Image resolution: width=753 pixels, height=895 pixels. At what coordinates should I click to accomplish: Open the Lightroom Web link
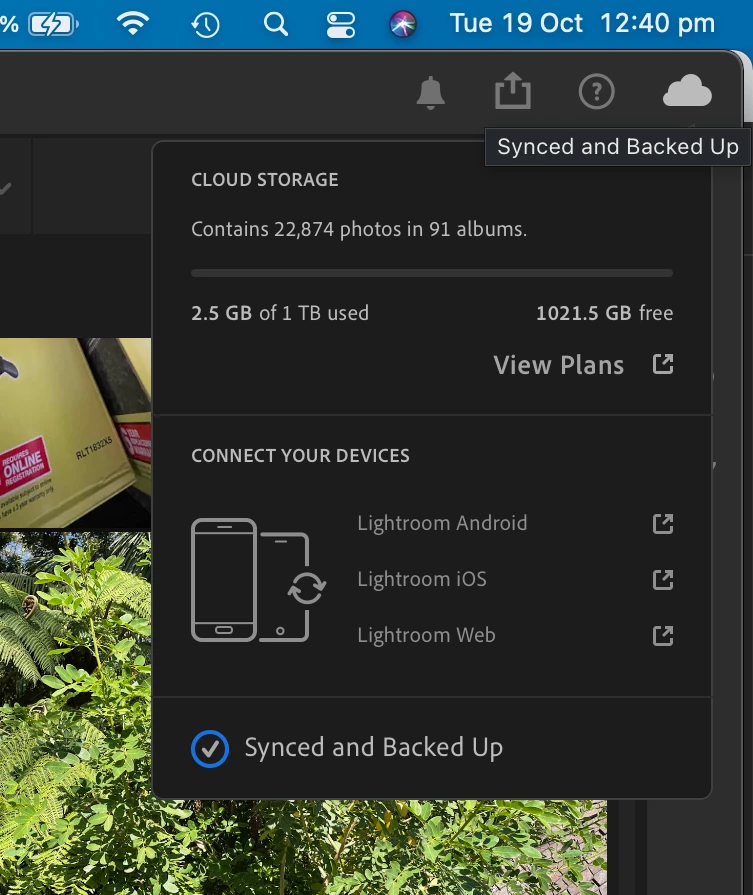tap(426, 635)
